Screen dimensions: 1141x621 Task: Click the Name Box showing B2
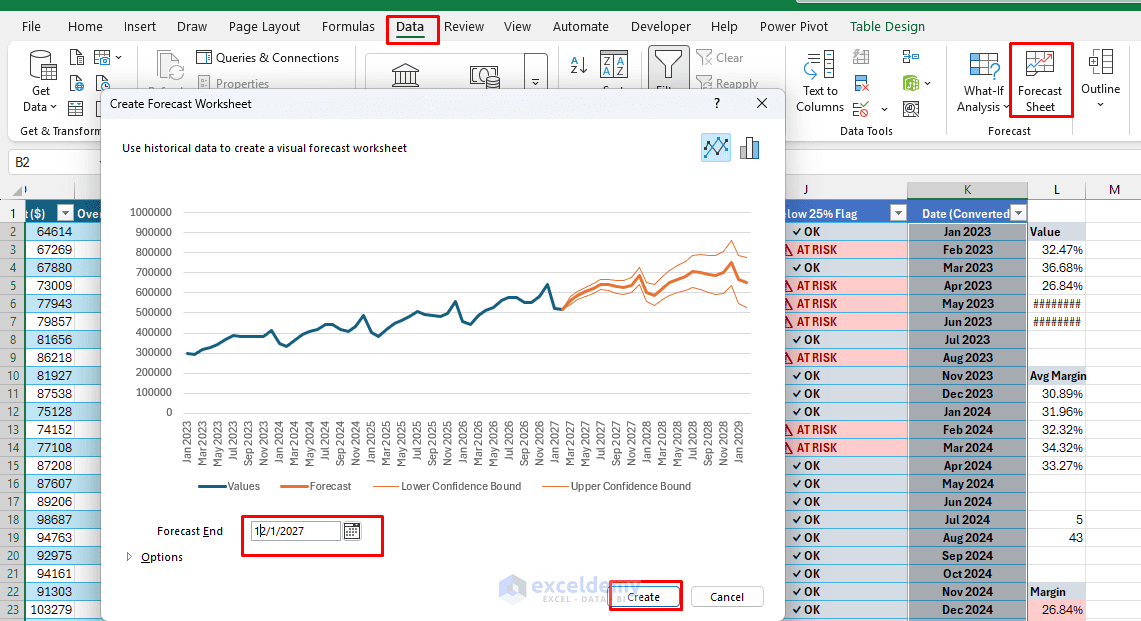coord(55,162)
